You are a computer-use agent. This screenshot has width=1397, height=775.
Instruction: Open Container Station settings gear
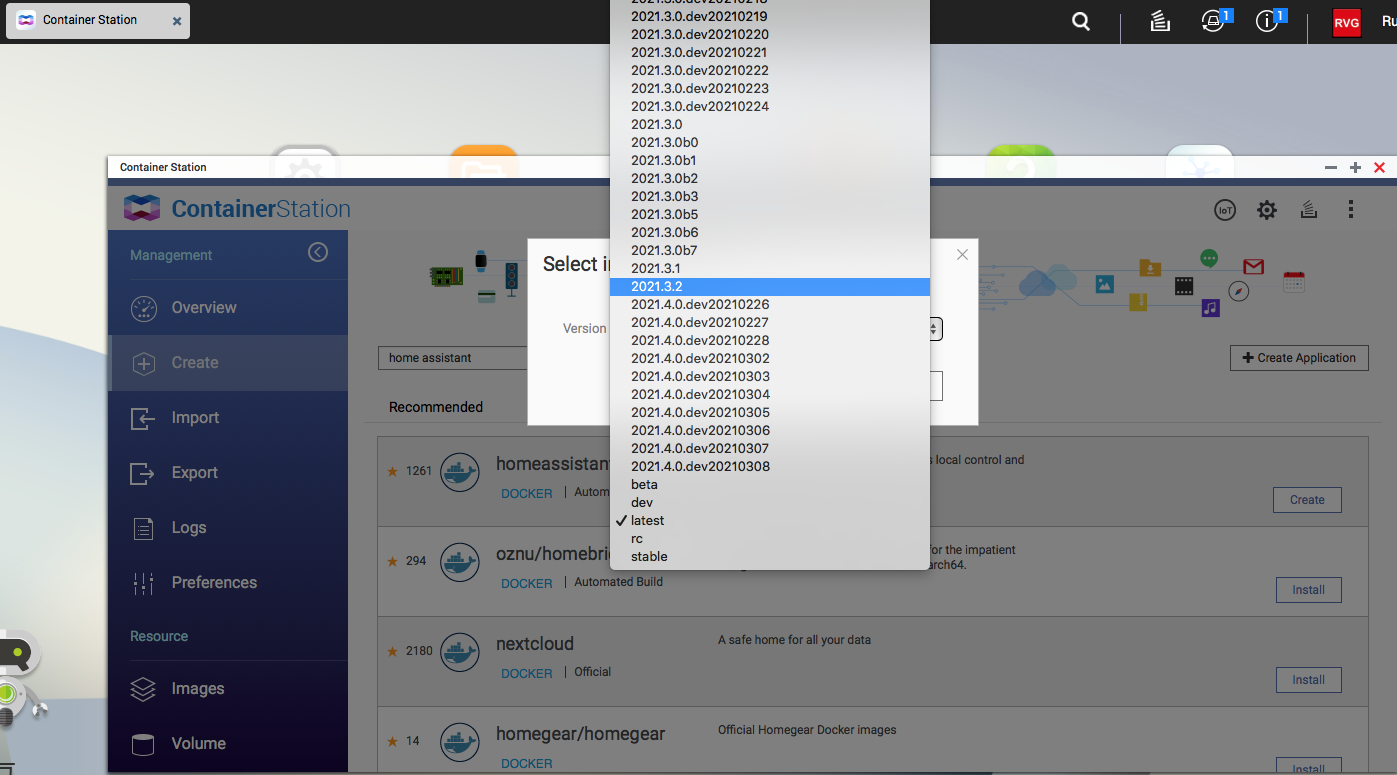1267,210
